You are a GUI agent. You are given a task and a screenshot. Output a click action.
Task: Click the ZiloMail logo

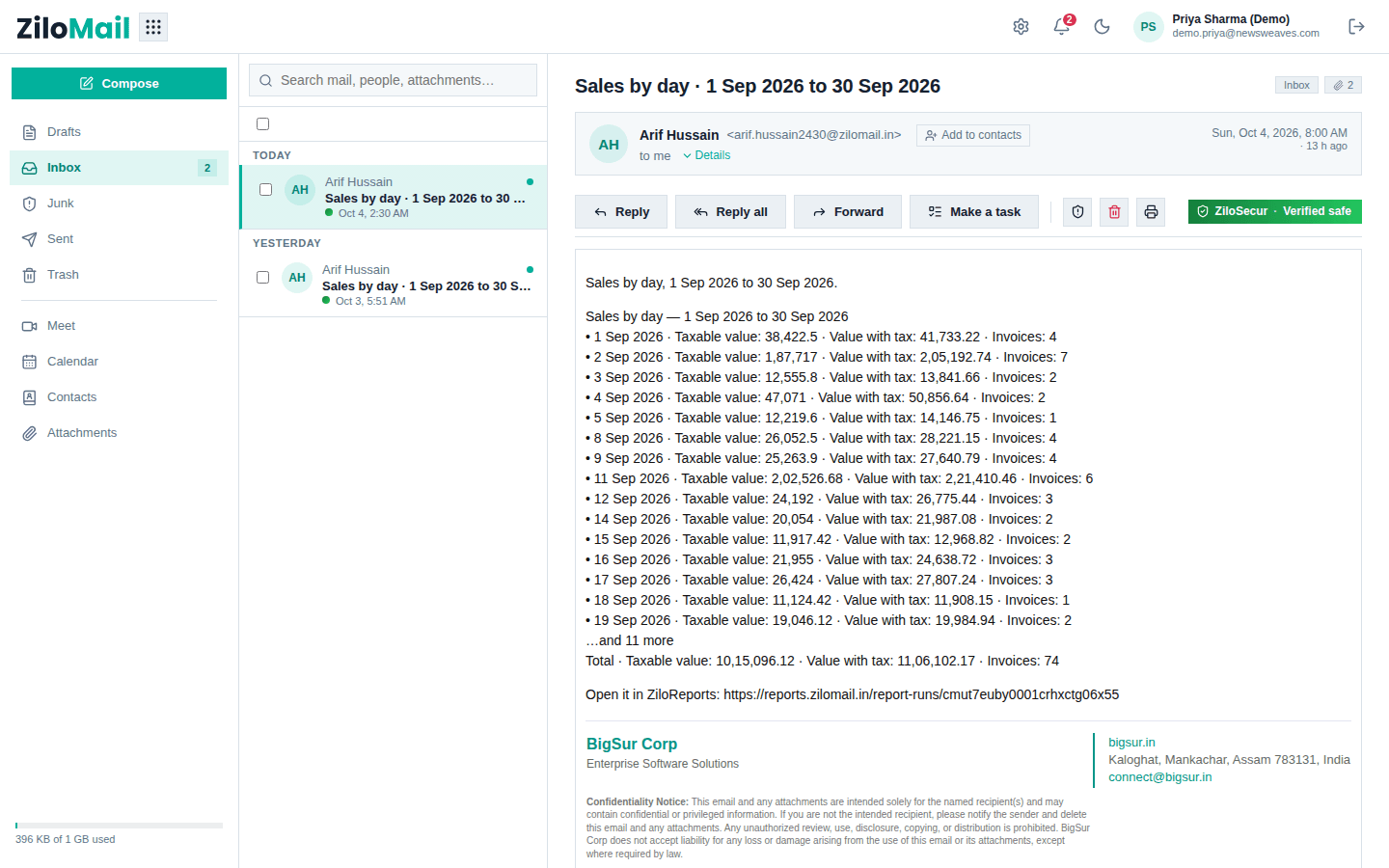[x=72, y=28]
